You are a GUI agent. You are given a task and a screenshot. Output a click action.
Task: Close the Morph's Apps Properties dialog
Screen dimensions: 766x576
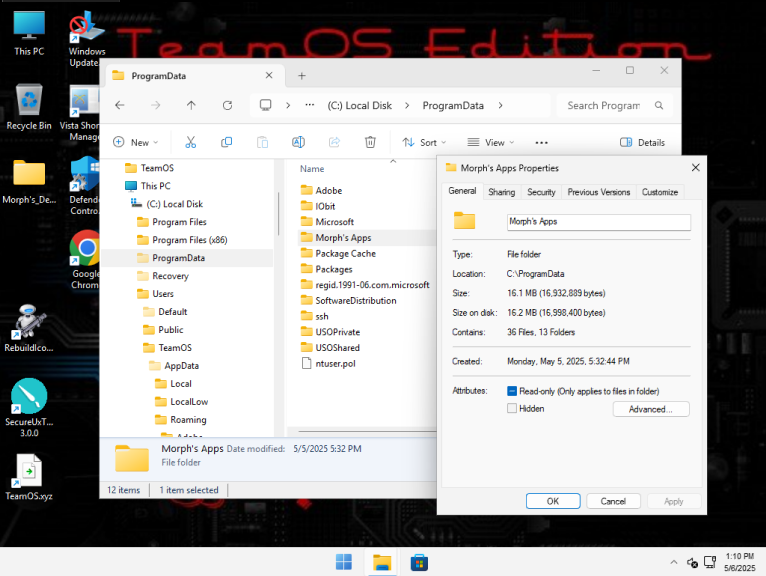(x=696, y=168)
